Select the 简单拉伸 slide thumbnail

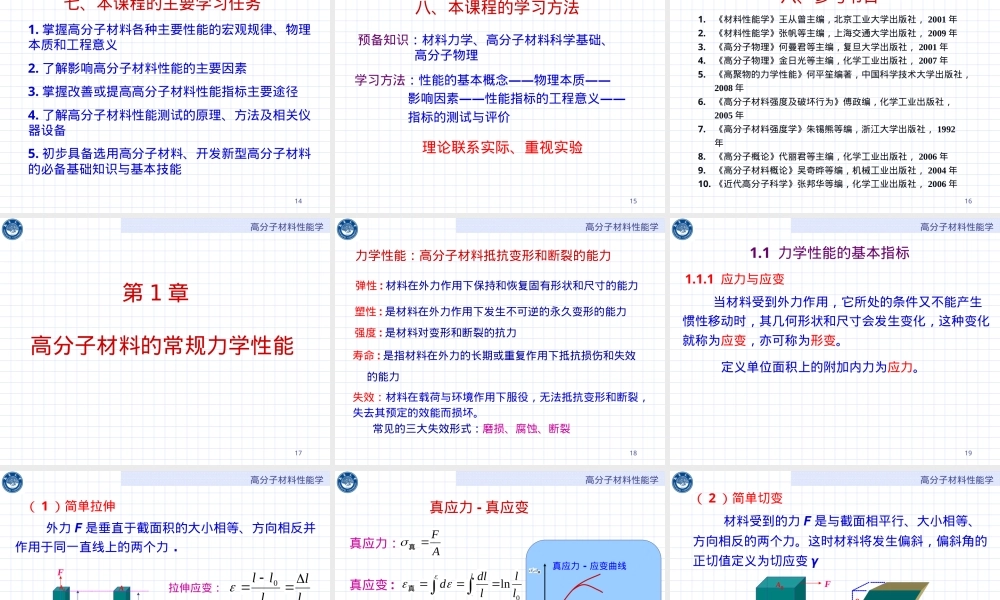(165, 534)
